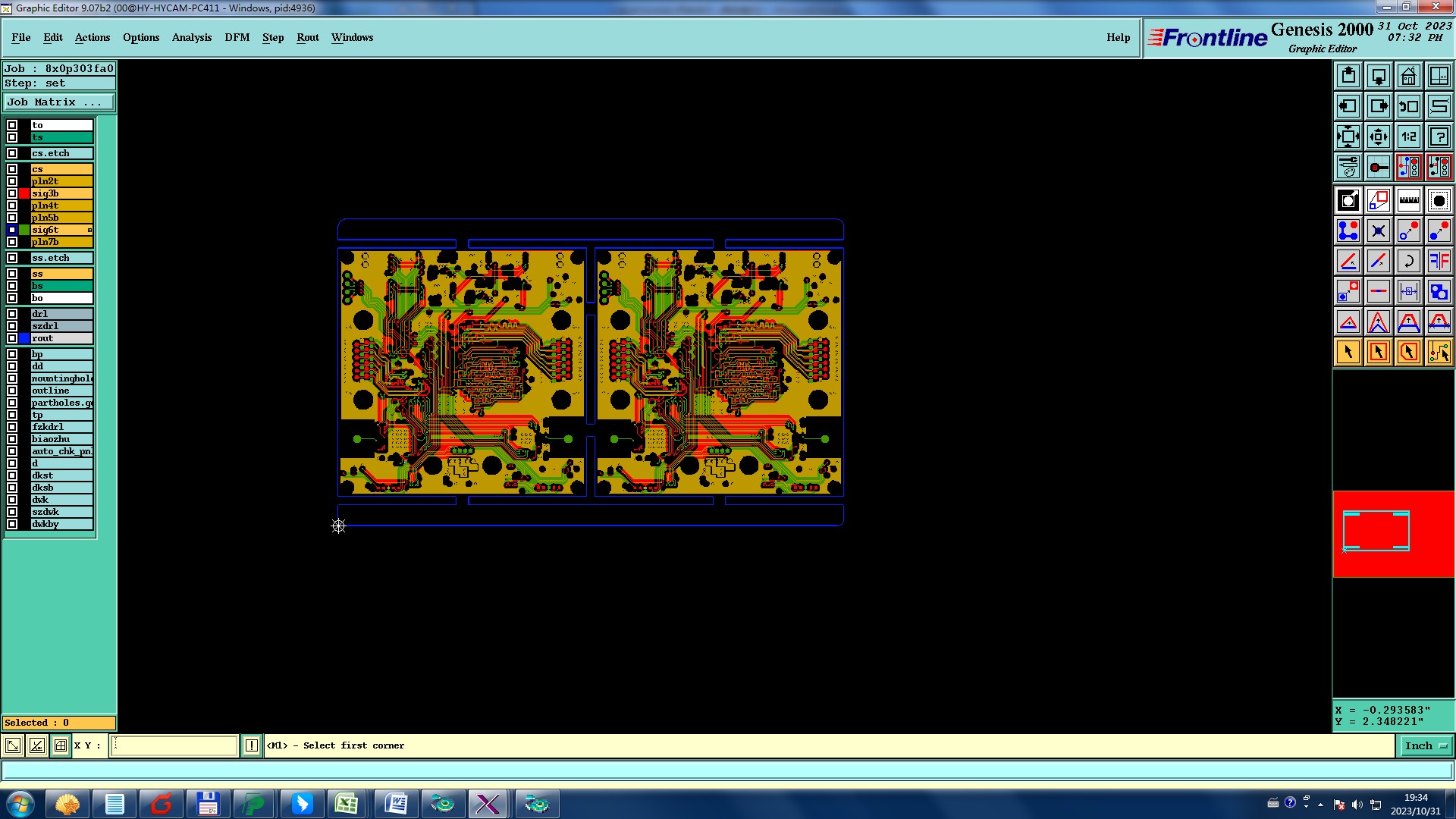This screenshot has height=819, width=1456.
Task: Click the blue nodes connect tool icon
Action: coord(1348,231)
